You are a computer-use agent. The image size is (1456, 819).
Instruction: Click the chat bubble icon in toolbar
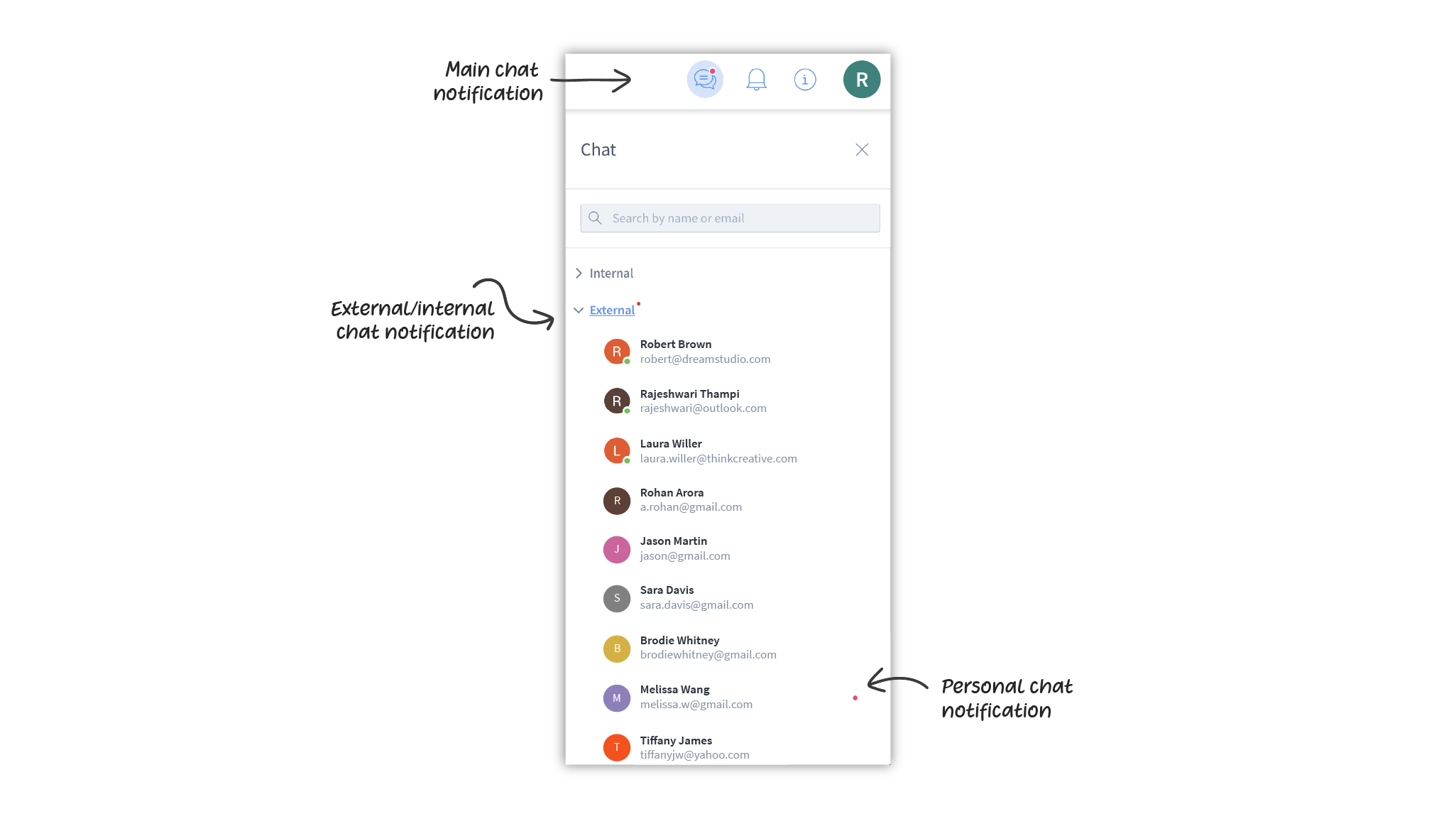(705, 79)
